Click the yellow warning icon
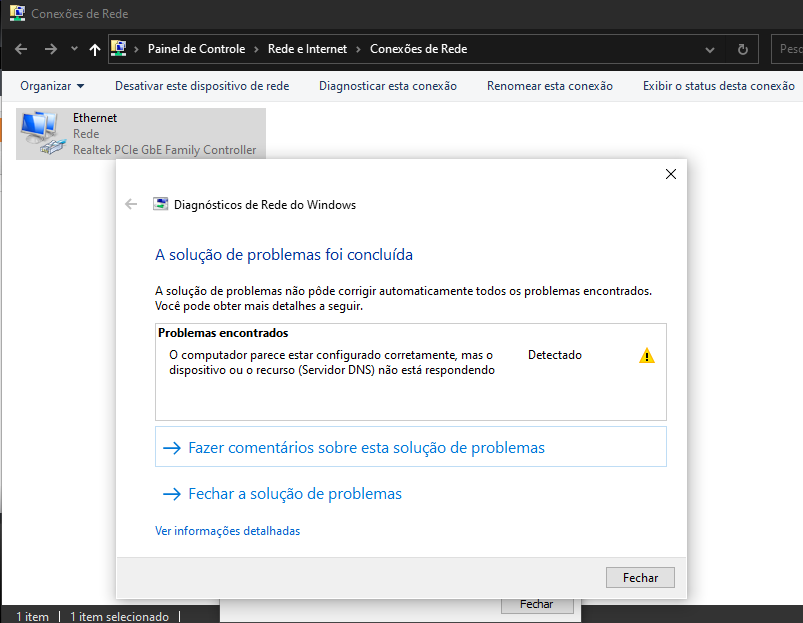 pos(647,356)
